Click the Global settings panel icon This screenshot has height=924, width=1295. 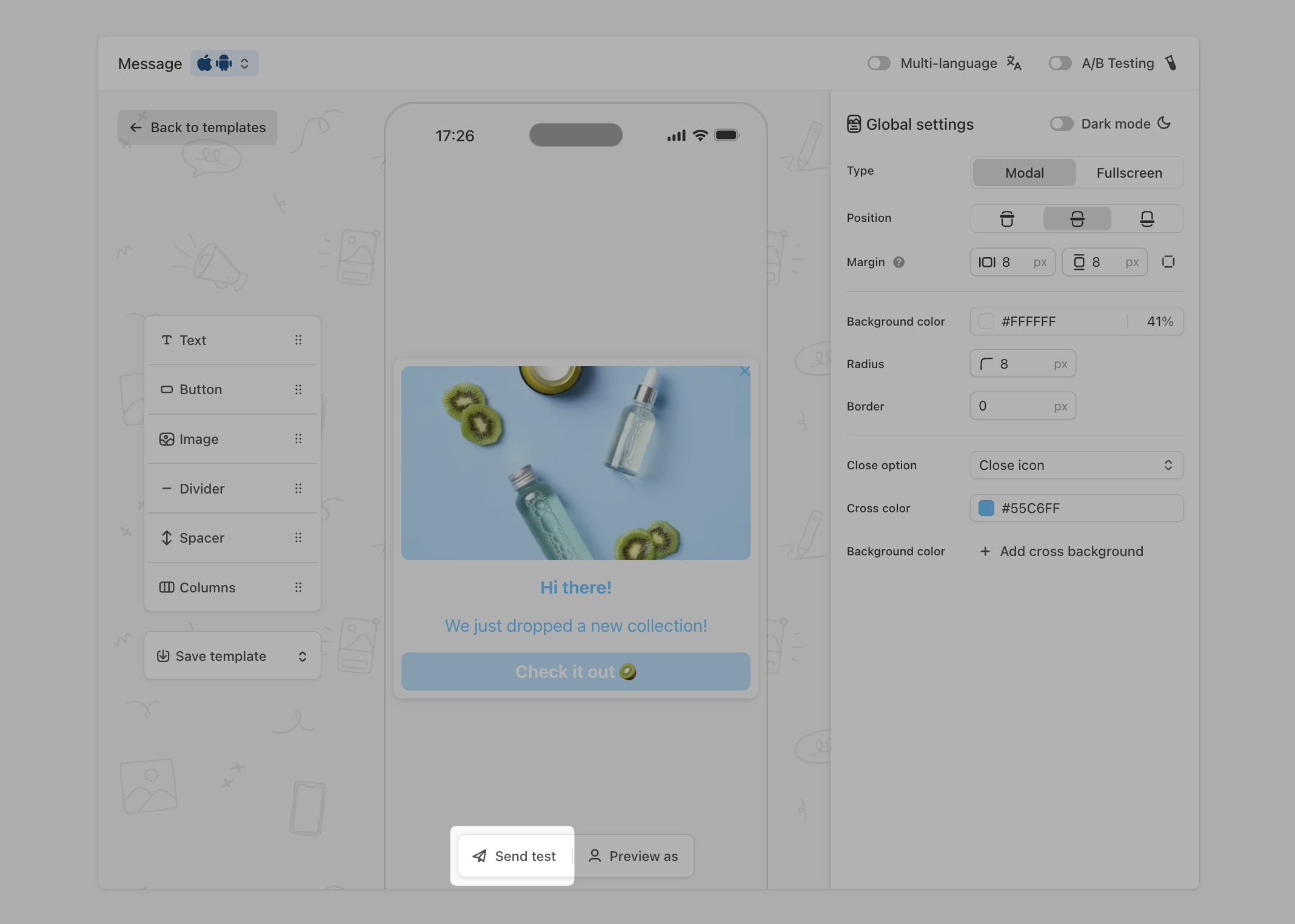(x=854, y=124)
